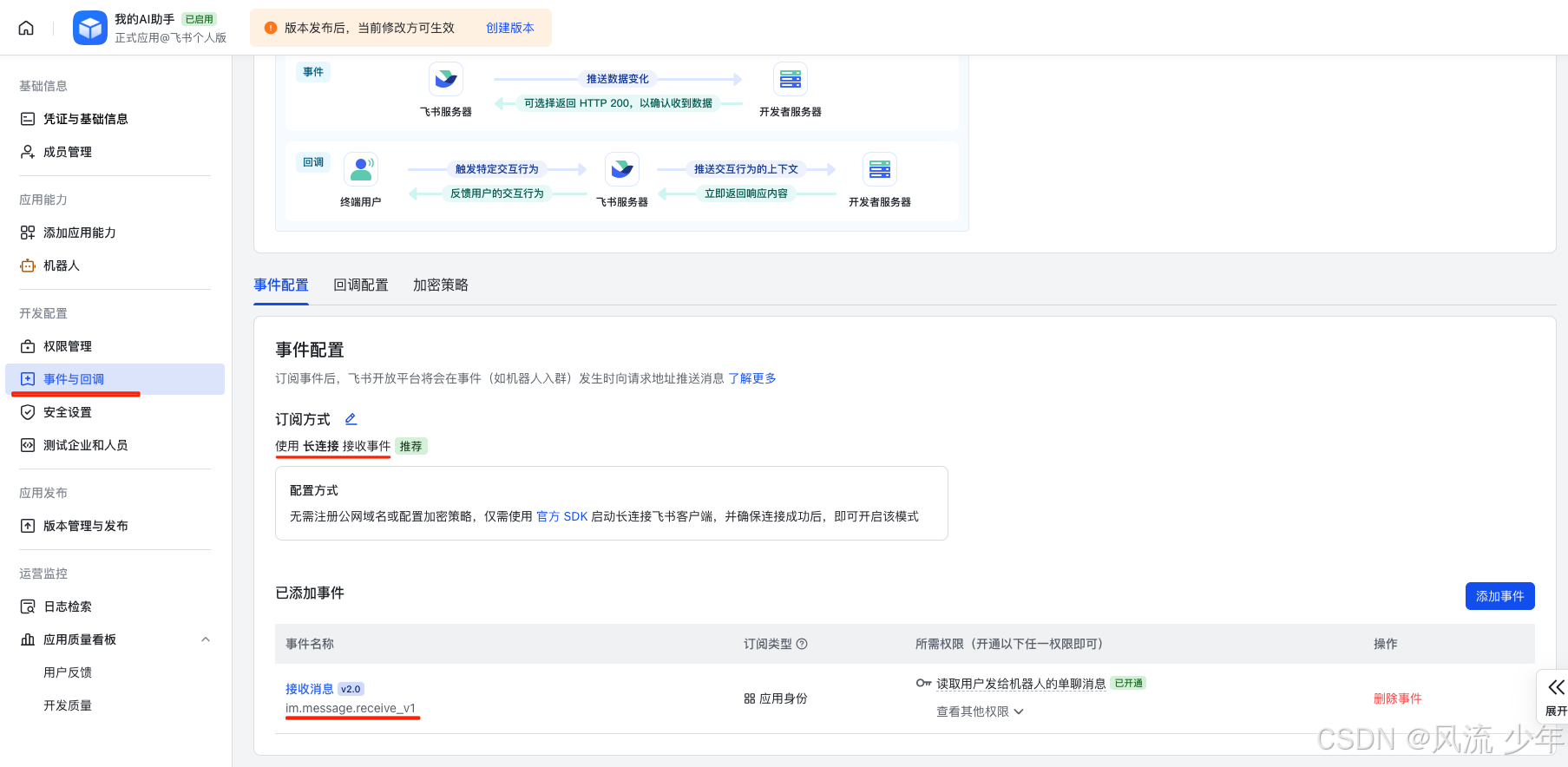
Task: Click the 应用质量看板 chart icon
Action: pos(28,639)
